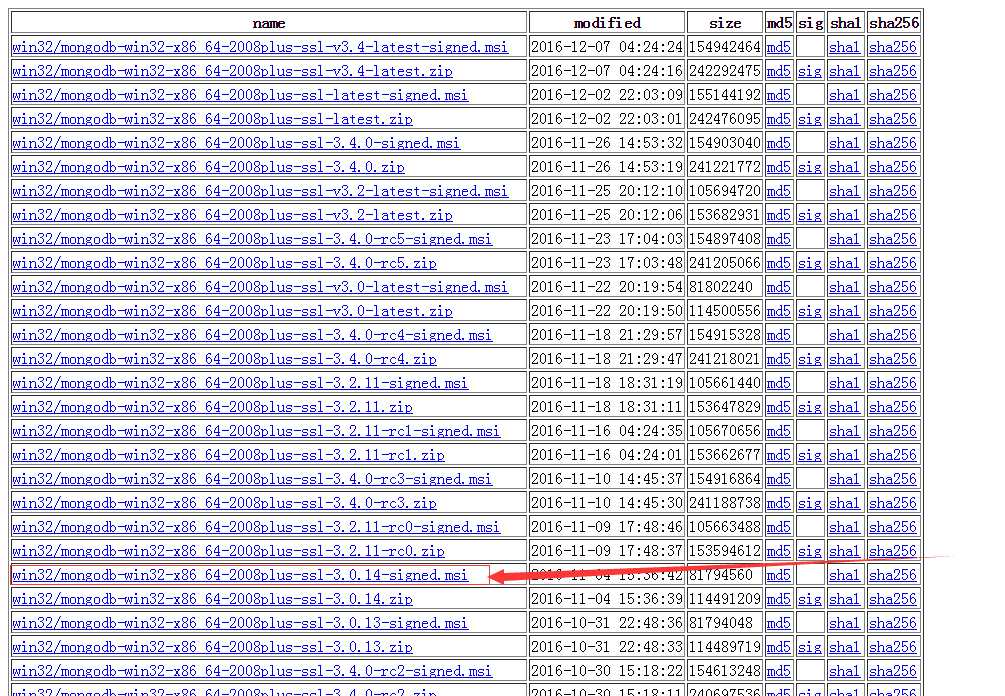Open sha256 link for ssl-3.4.0-rc4-signed.msi
The width and height of the screenshot is (1005, 696).
tap(893, 335)
